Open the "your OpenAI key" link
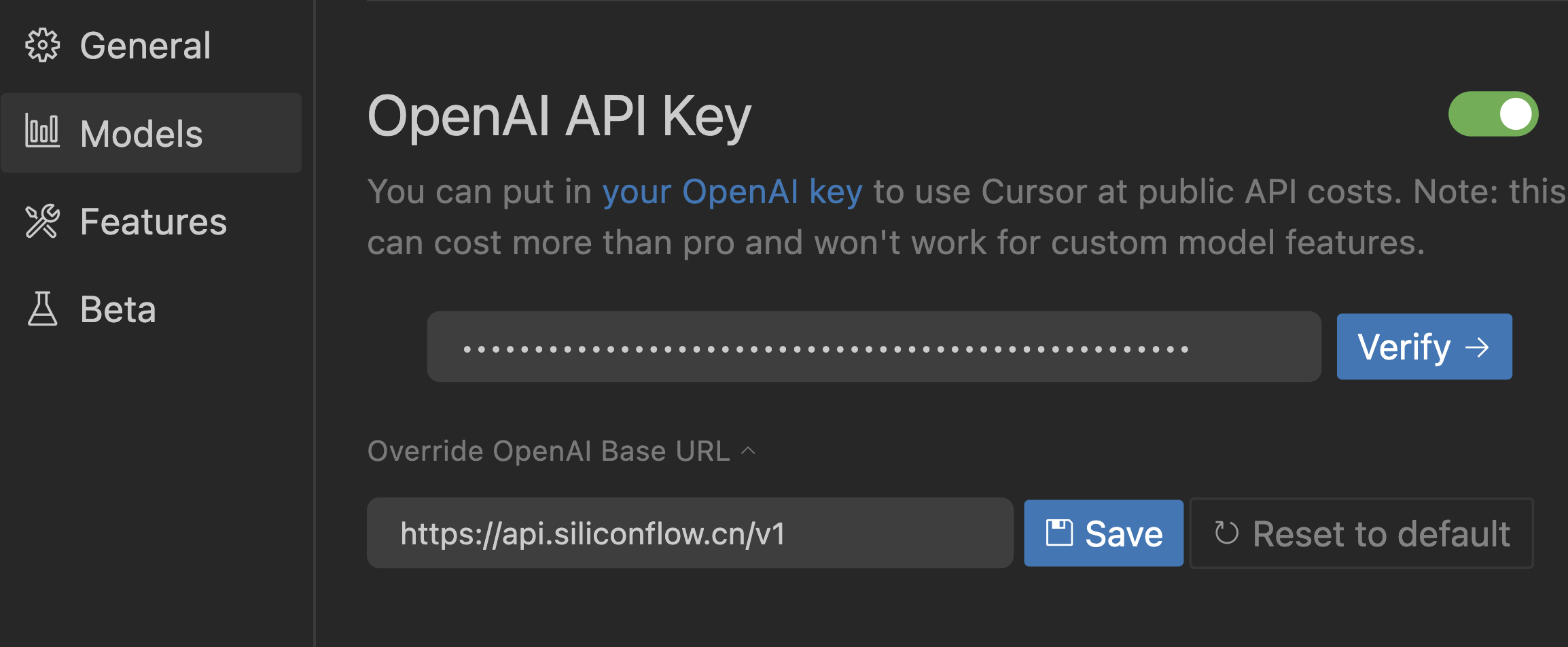The width and height of the screenshot is (1568, 647). click(732, 192)
